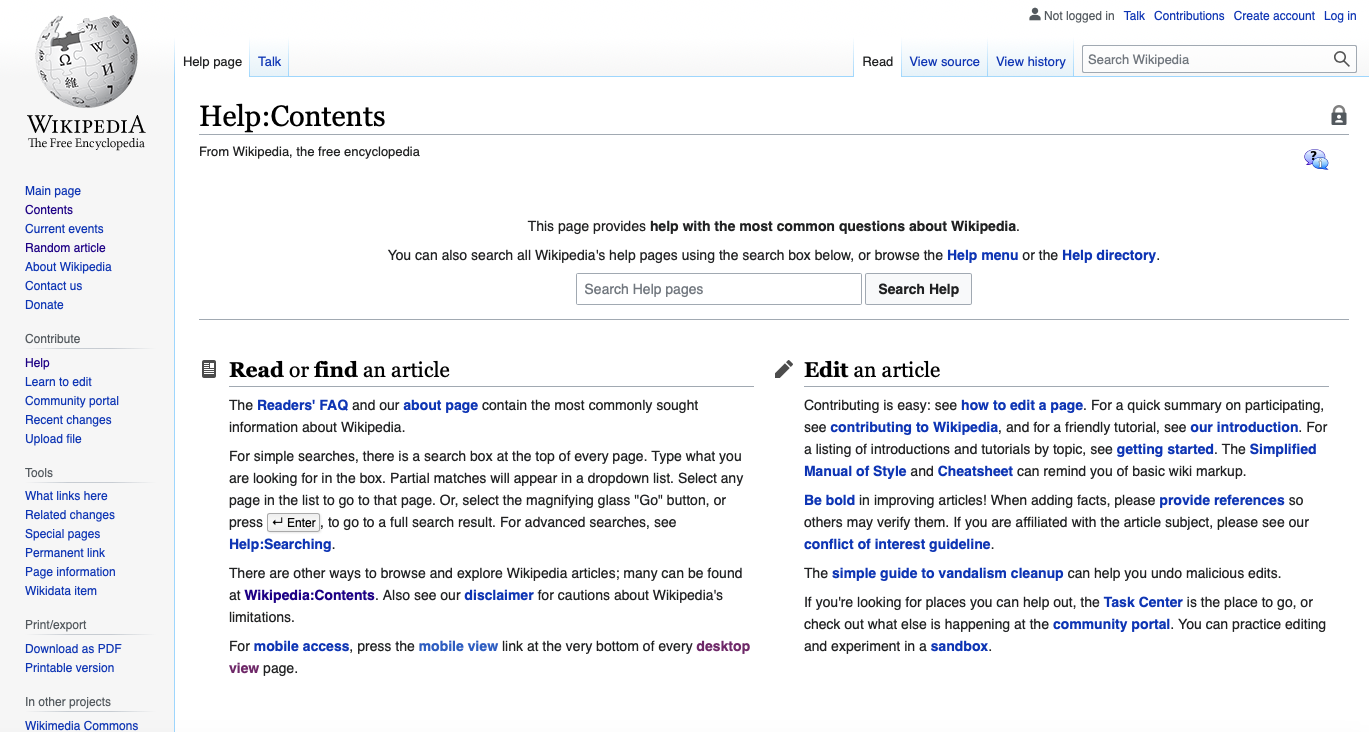Open the View history tab
The width and height of the screenshot is (1369, 732).
tap(1031, 61)
